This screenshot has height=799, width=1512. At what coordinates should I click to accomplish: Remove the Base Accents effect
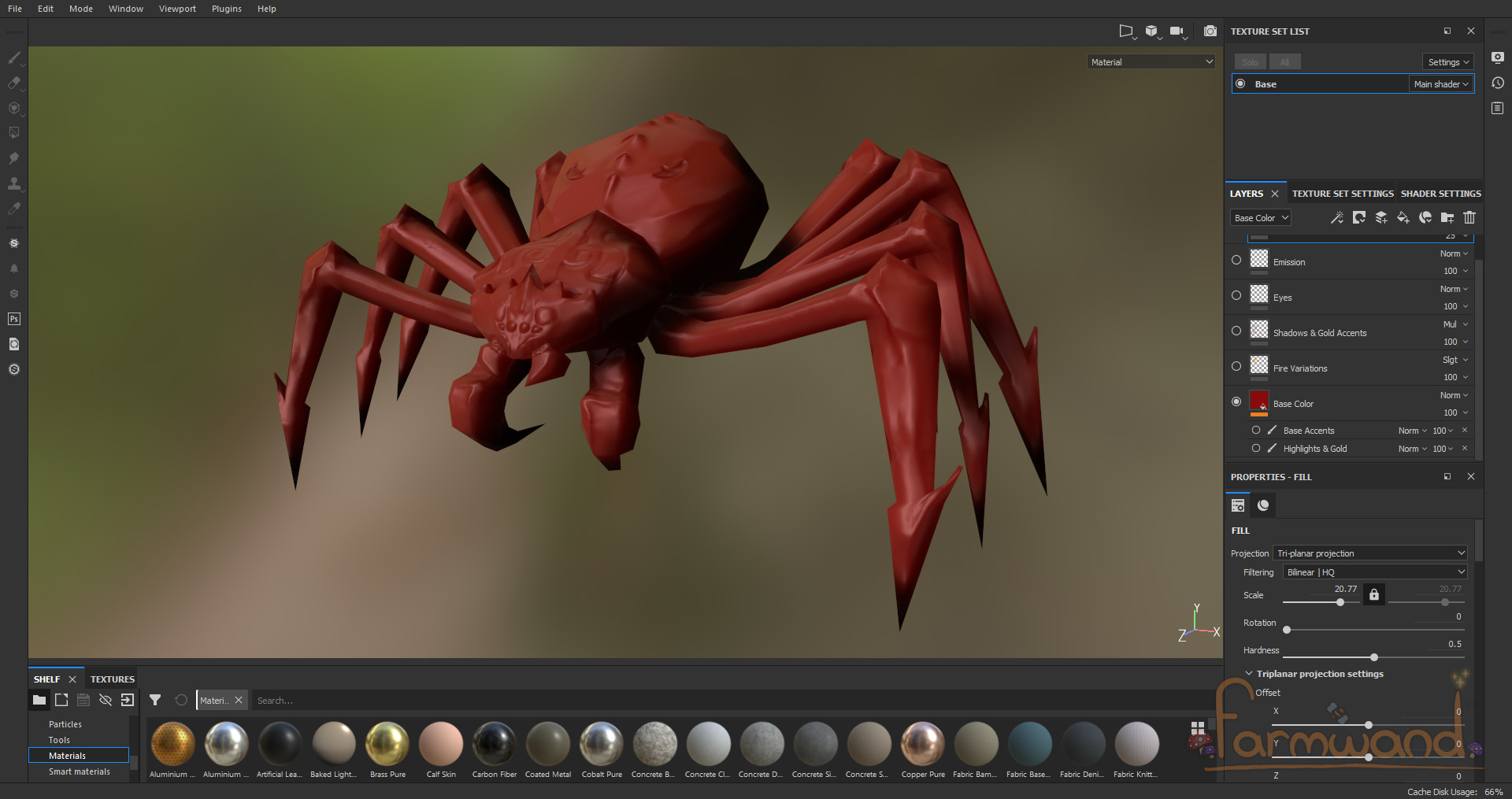pyautogui.click(x=1465, y=430)
